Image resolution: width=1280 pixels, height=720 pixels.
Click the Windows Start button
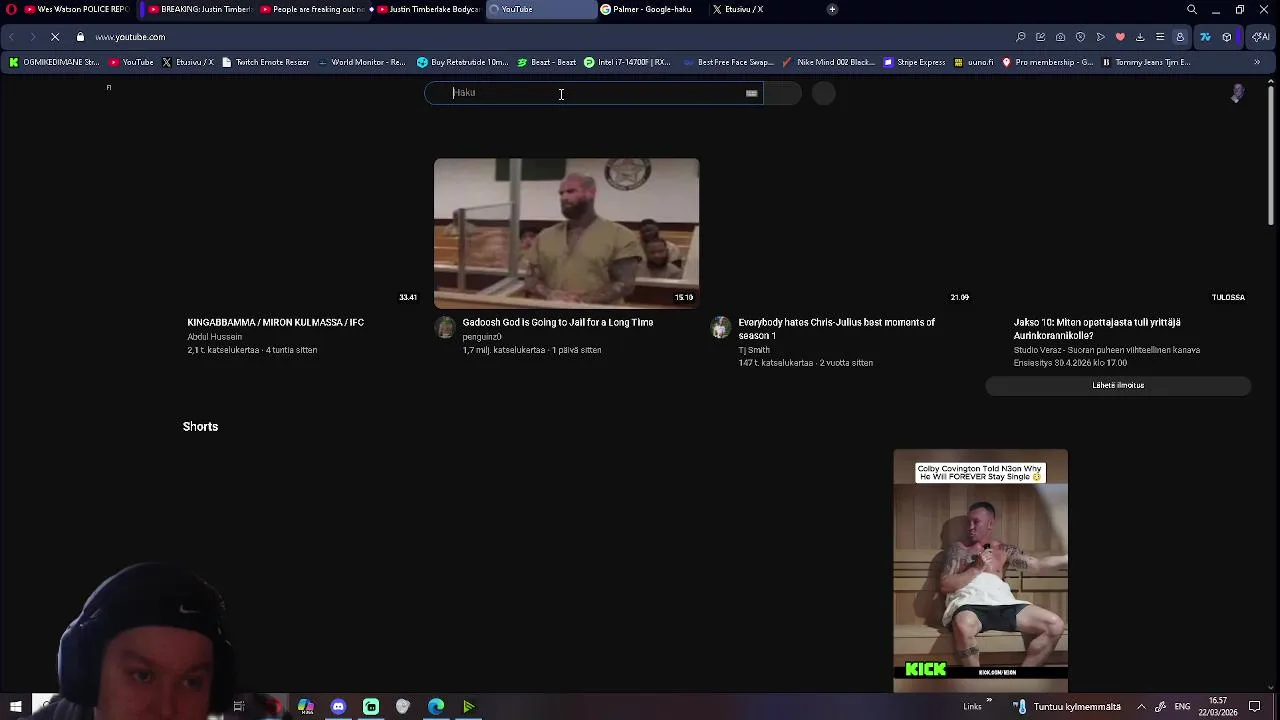pyautogui.click(x=15, y=707)
